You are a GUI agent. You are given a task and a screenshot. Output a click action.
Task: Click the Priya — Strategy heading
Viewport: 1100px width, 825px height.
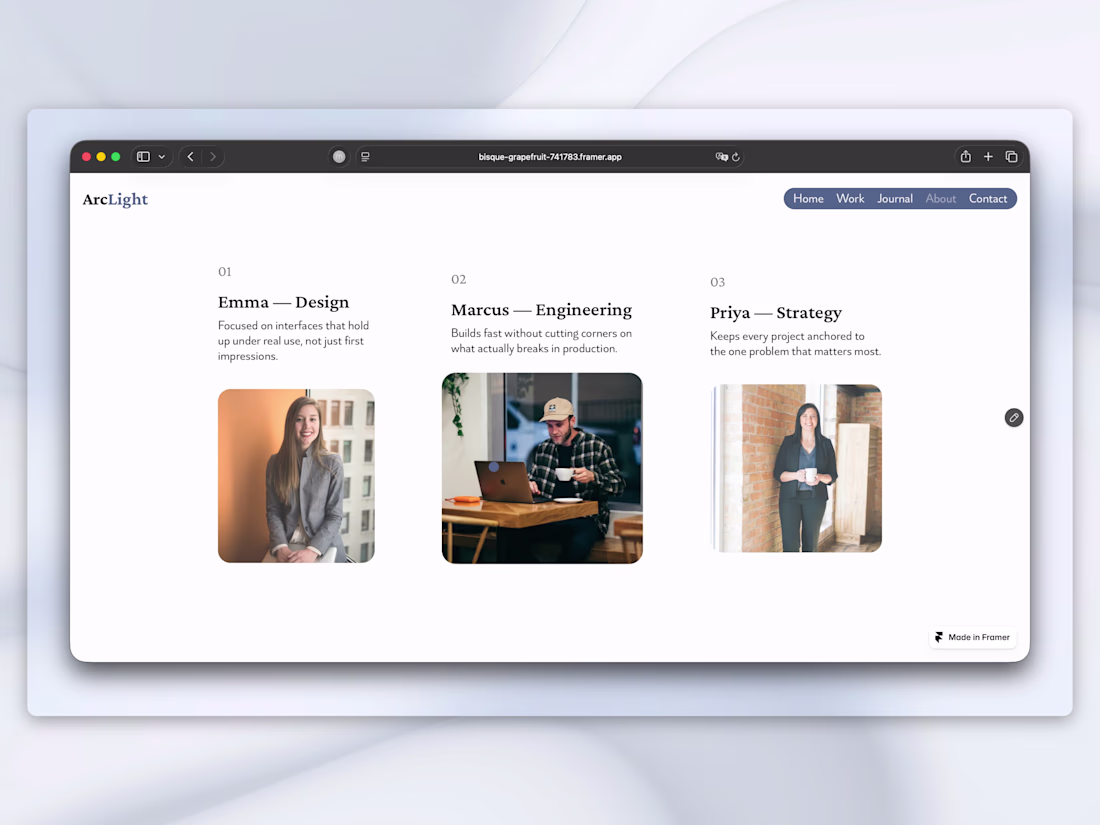[776, 313]
